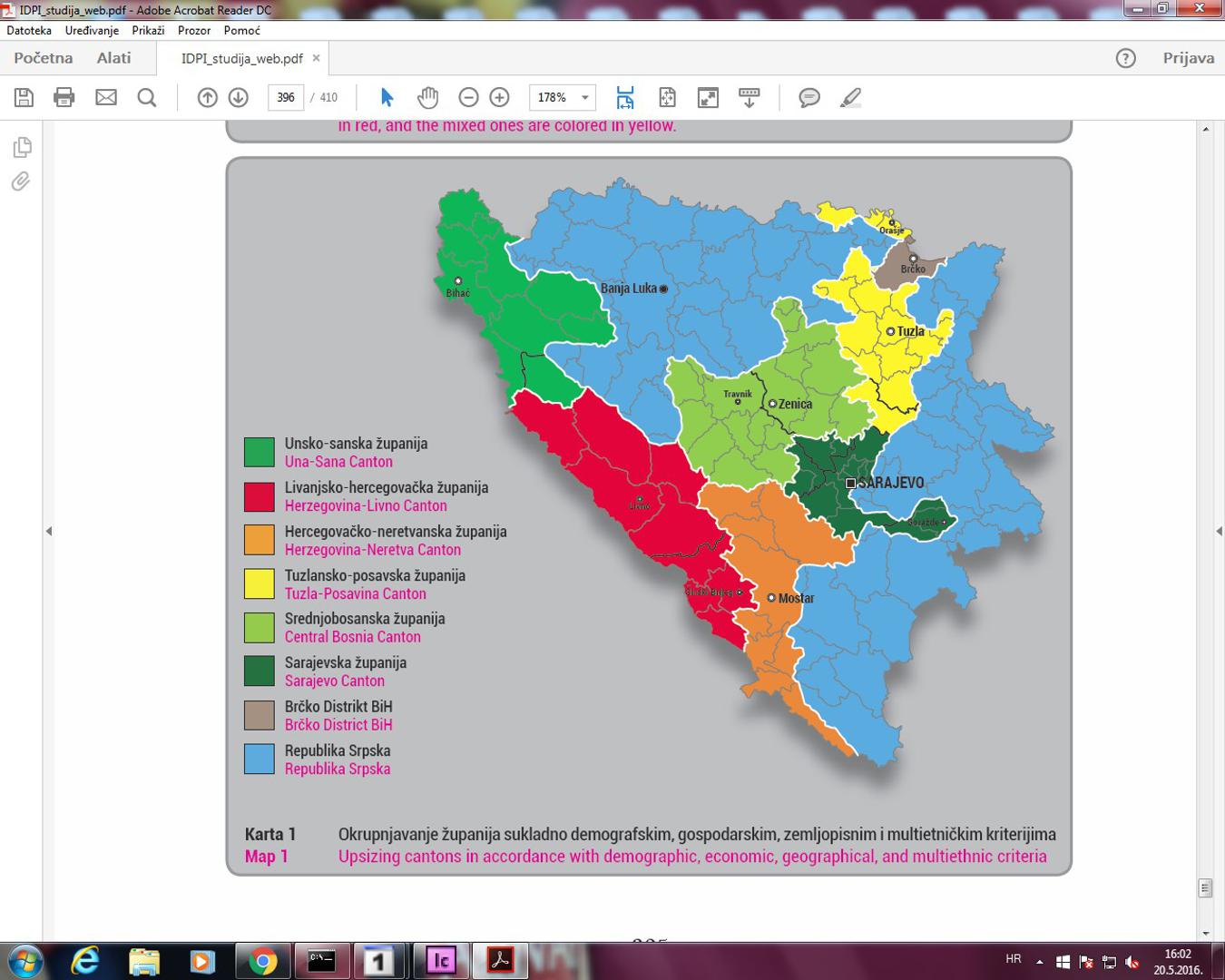The height and width of the screenshot is (980, 1225).
Task: Open page thumbnails panel icon
Action: [22, 147]
